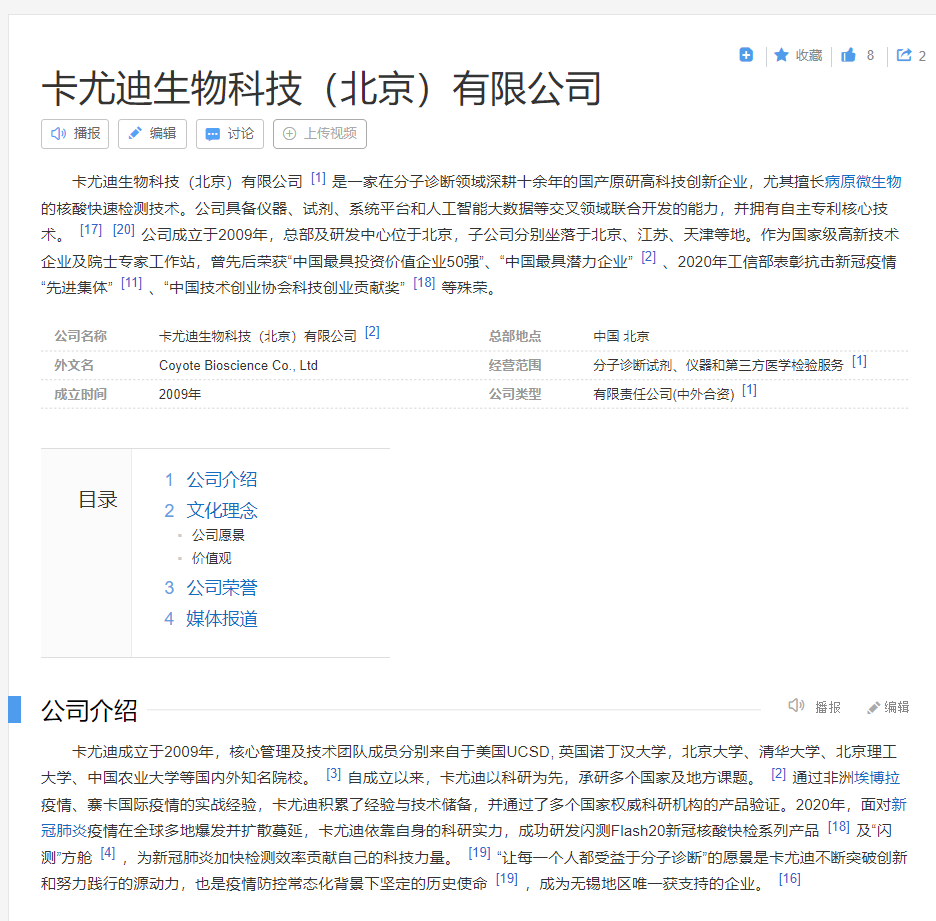Click reference [18] after 科技创业贡献奖
936x921 pixels.
pyautogui.click(x=424, y=283)
